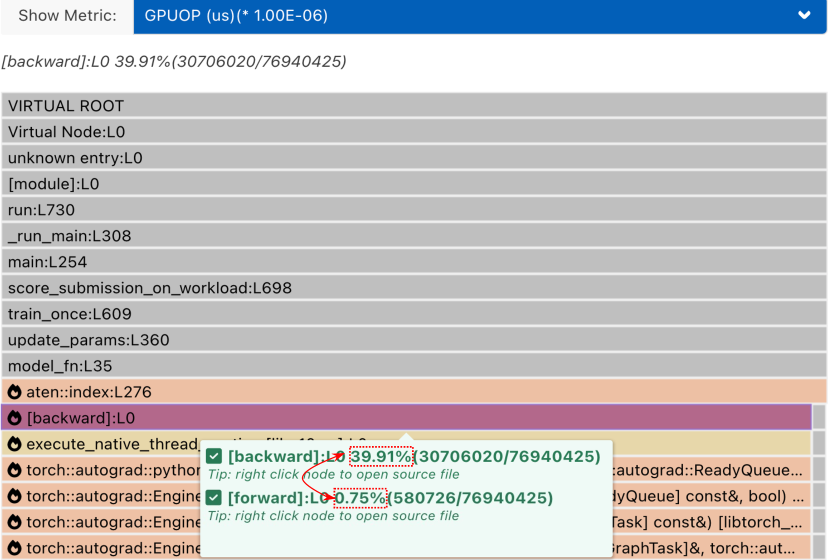This screenshot has width=830, height=560.
Task: Click the flame icon on aten::index:L276 row
Action: click(x=15, y=392)
